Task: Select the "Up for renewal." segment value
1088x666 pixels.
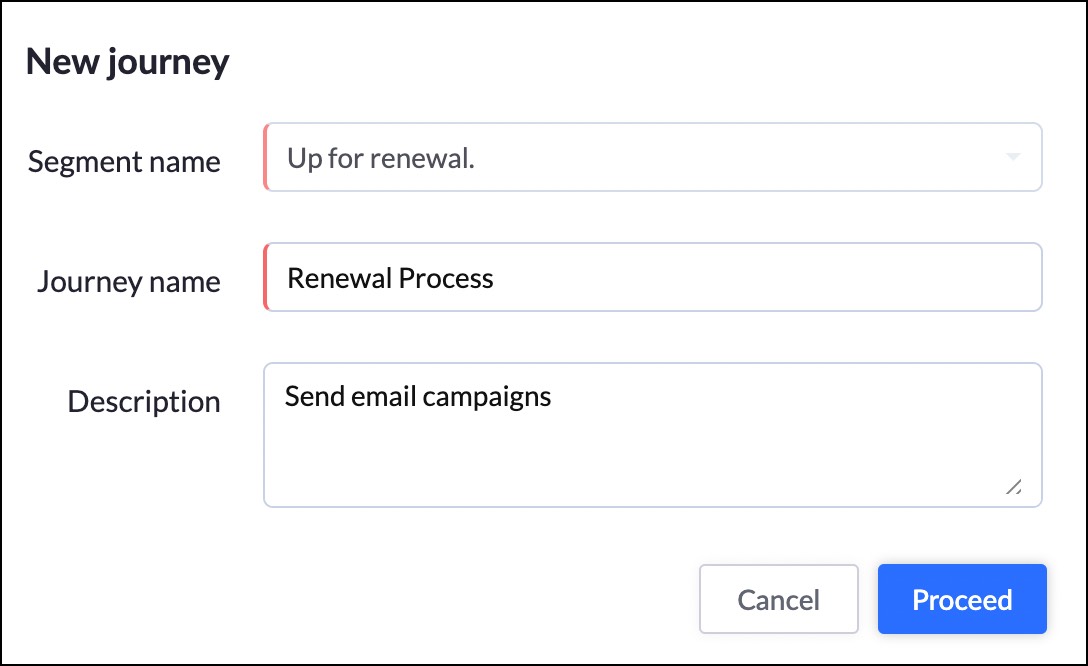Action: [381, 158]
